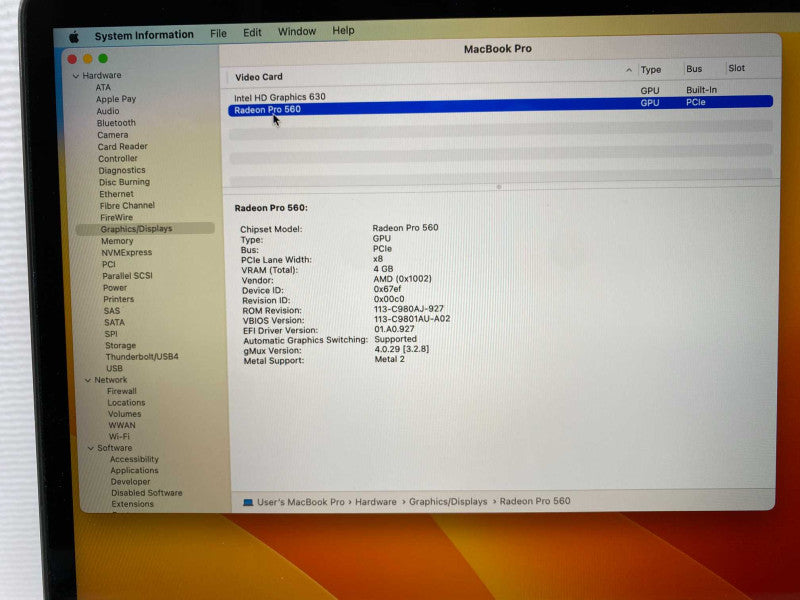Image resolution: width=800 pixels, height=600 pixels.
Task: Select SPI in the sidebar
Action: [111, 334]
